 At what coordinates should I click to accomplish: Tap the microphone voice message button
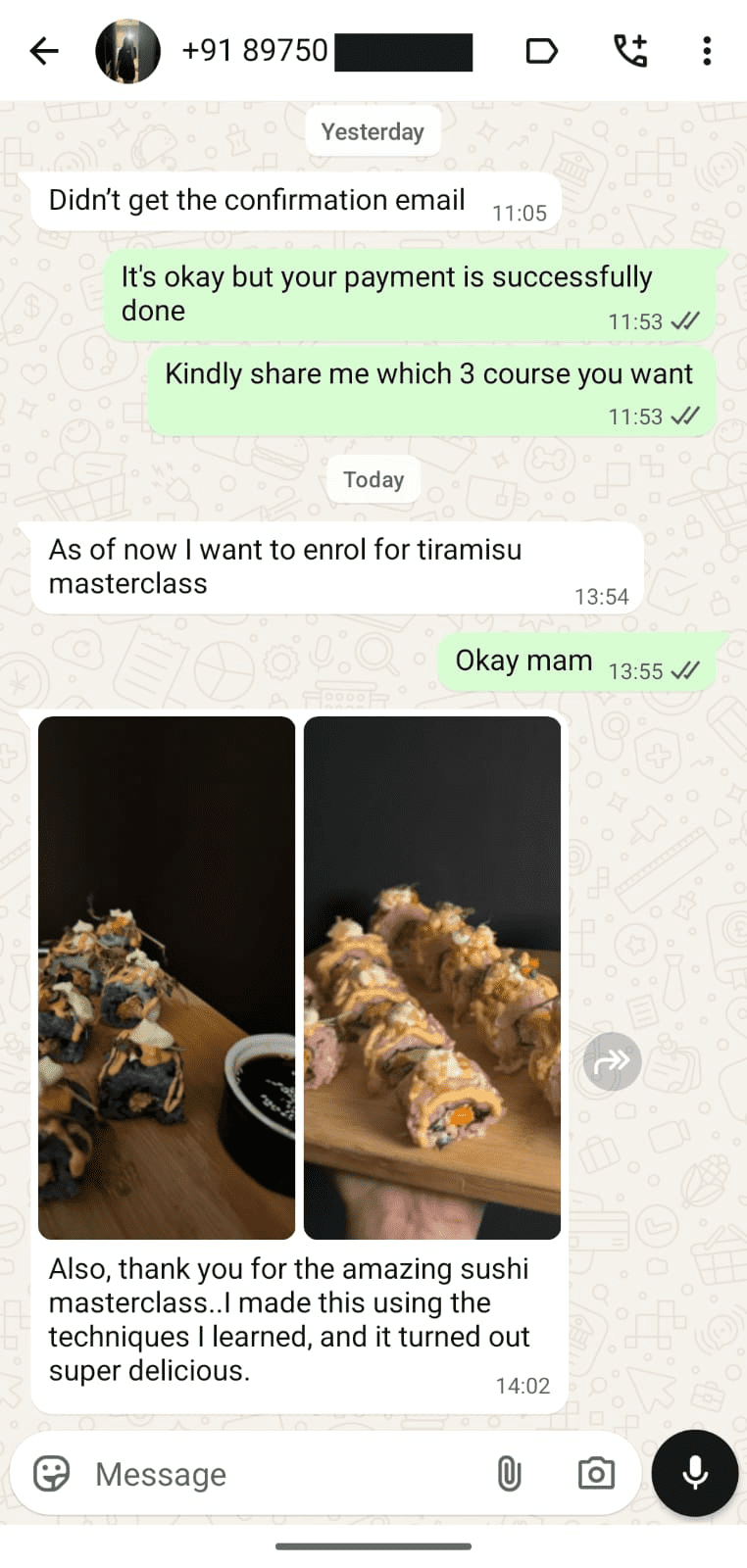(695, 1473)
